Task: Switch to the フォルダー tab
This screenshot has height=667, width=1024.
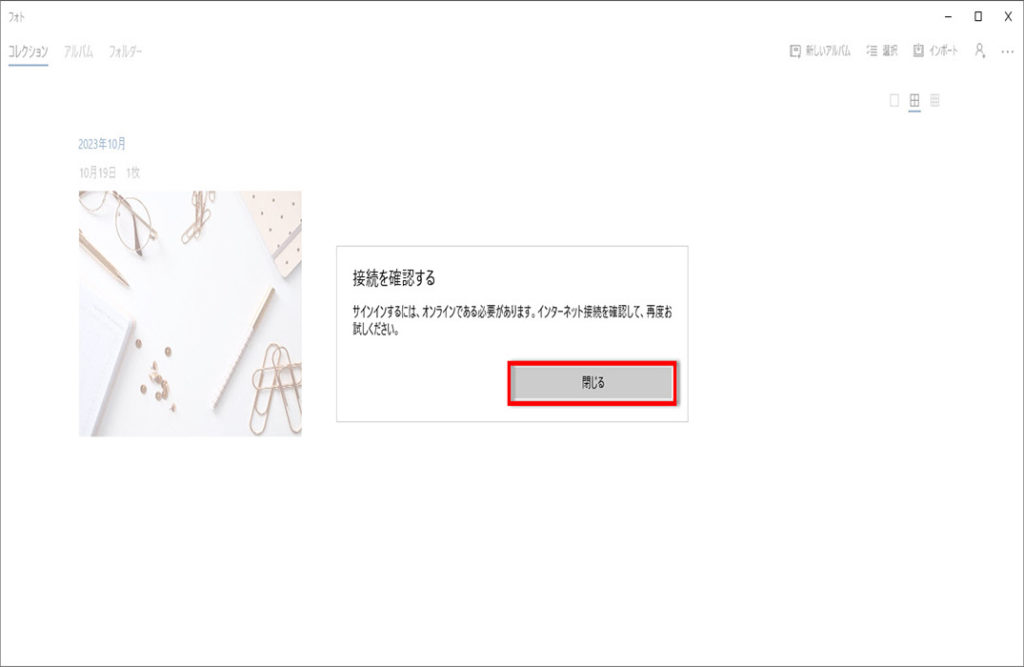Action: 125,51
